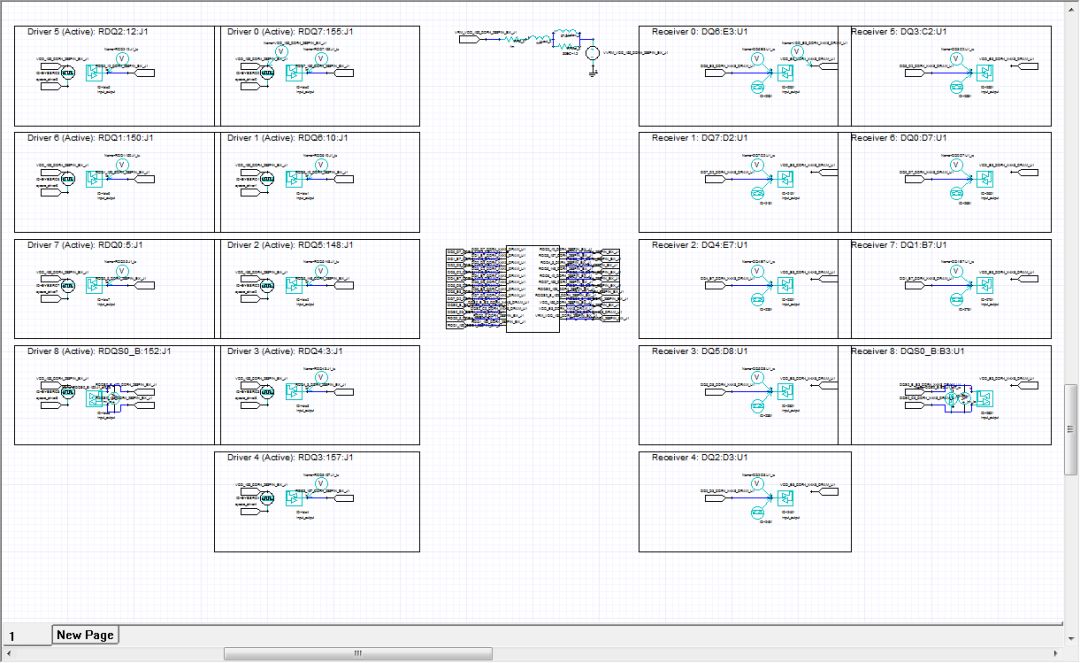Select the voltage probe in Driver 2 block
Viewport: 1080px width, 663px height.
(x=320, y=271)
